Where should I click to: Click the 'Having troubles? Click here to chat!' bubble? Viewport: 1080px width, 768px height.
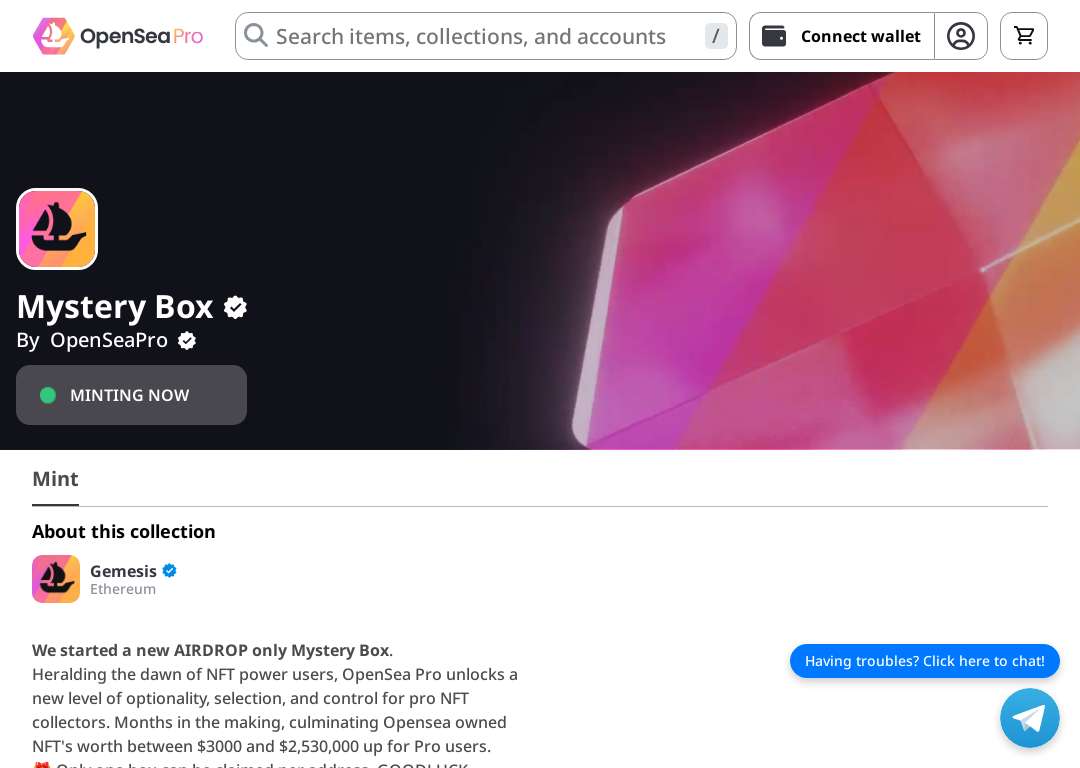(924, 661)
